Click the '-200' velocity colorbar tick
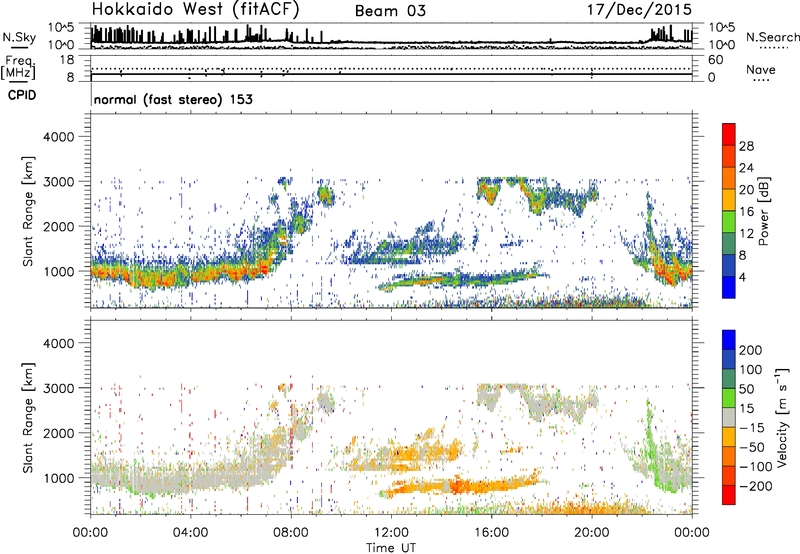 756,486
